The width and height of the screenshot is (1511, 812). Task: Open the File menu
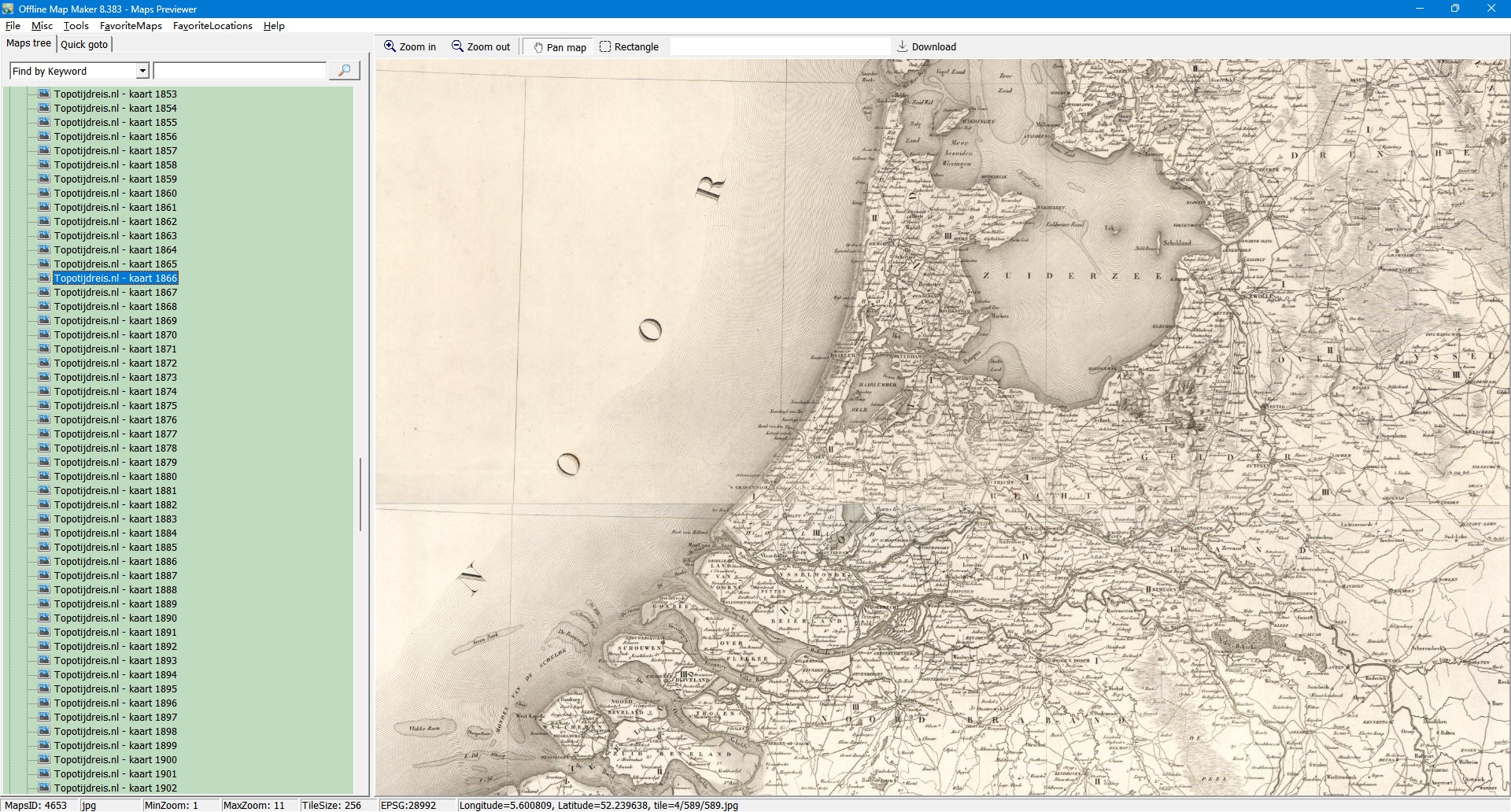13,26
